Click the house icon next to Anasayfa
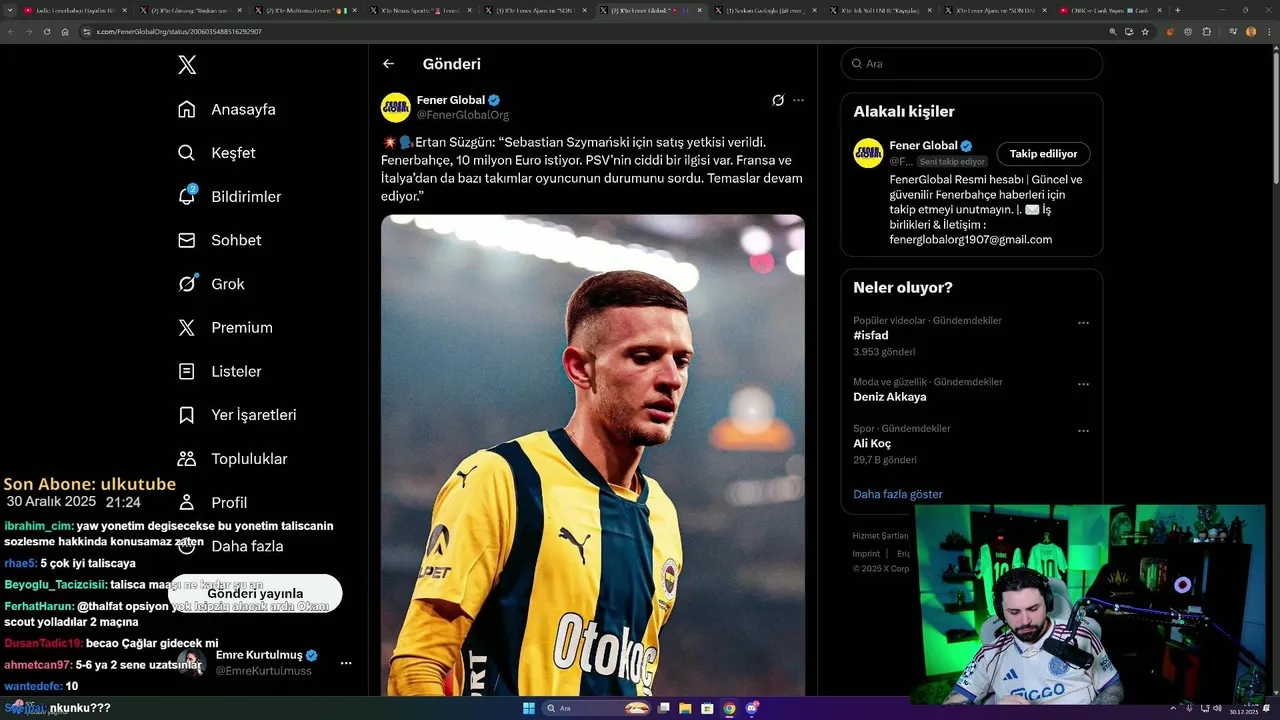 (187, 109)
